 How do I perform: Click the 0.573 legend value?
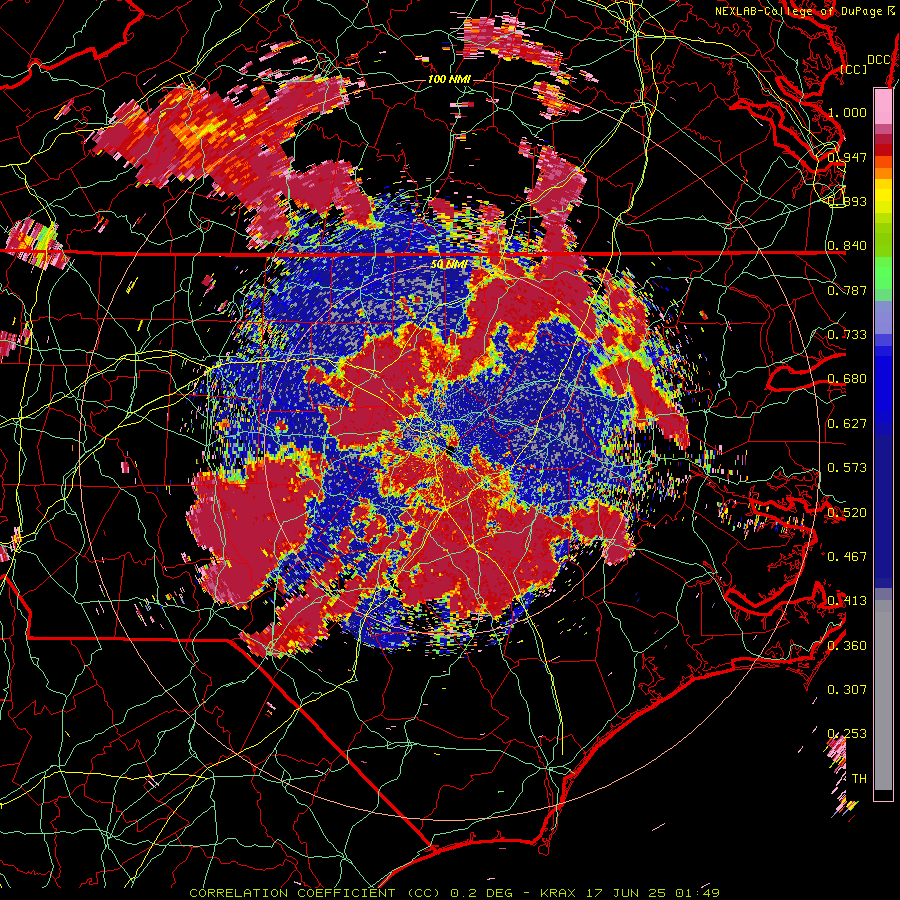click(x=847, y=468)
